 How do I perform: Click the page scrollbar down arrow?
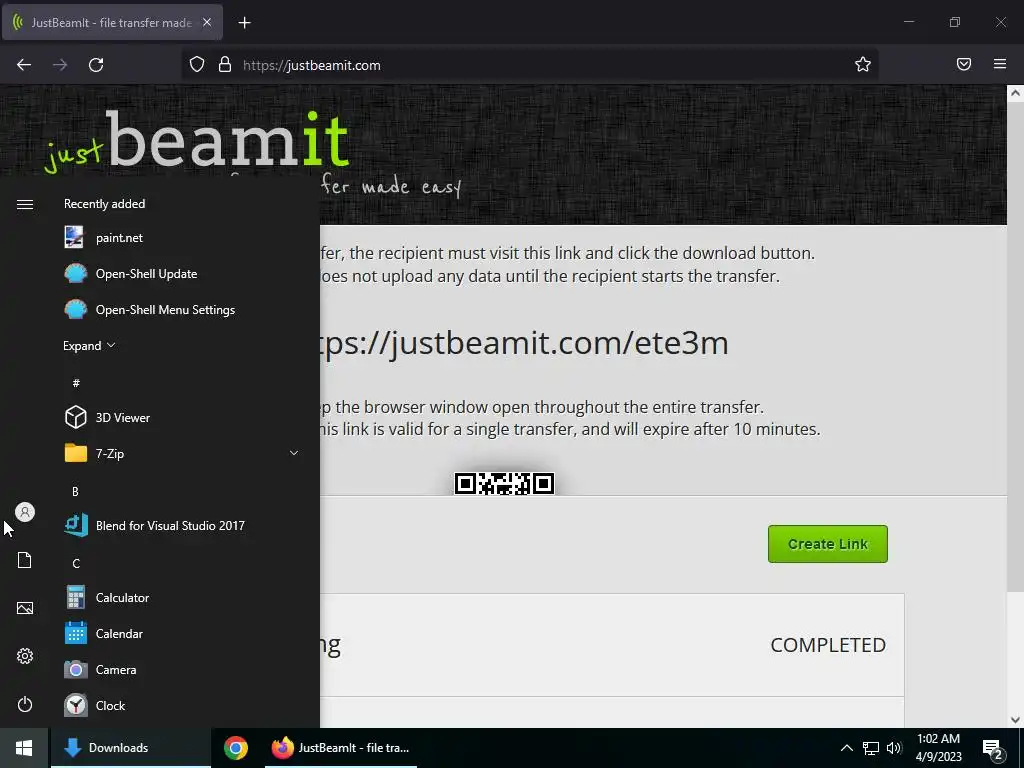pyautogui.click(x=1015, y=720)
